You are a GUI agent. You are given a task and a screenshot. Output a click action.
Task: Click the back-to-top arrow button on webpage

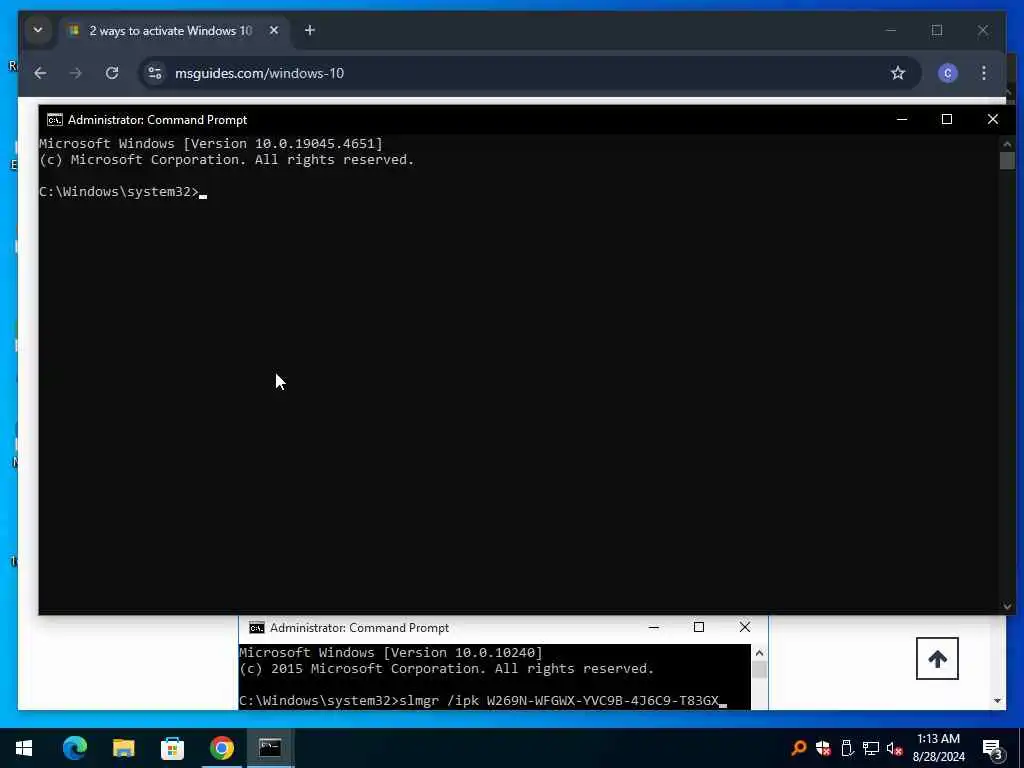point(937,658)
